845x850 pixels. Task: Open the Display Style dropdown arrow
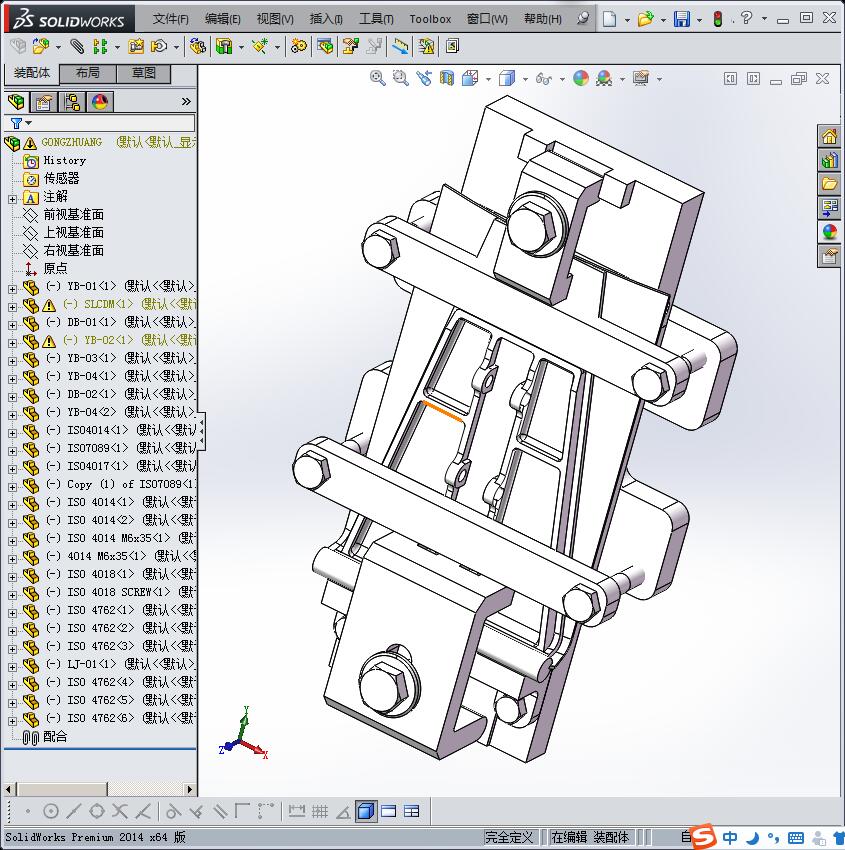(x=525, y=78)
